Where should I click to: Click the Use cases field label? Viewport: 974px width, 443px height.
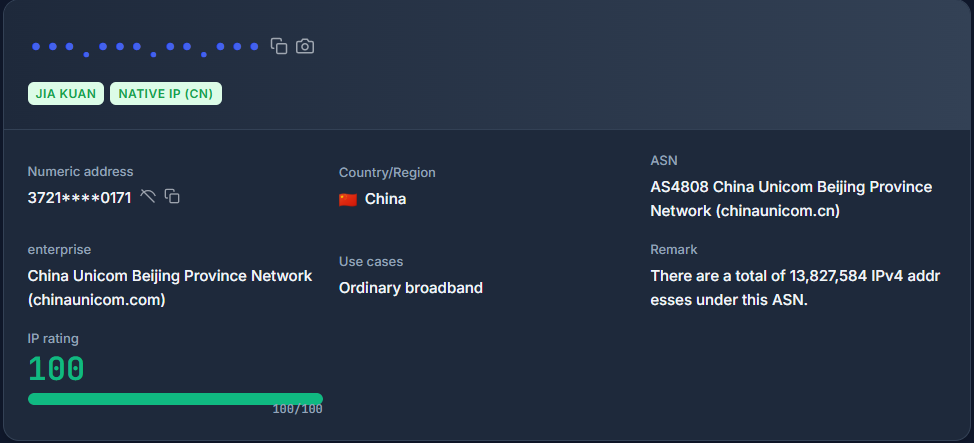pyautogui.click(x=371, y=262)
